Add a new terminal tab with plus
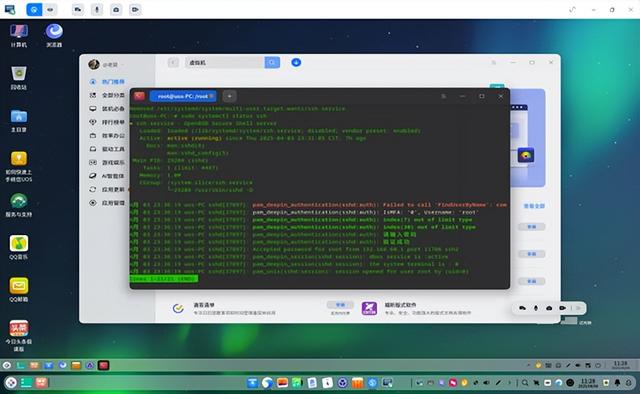Image resolution: width=640 pixels, height=394 pixels. (x=229, y=96)
